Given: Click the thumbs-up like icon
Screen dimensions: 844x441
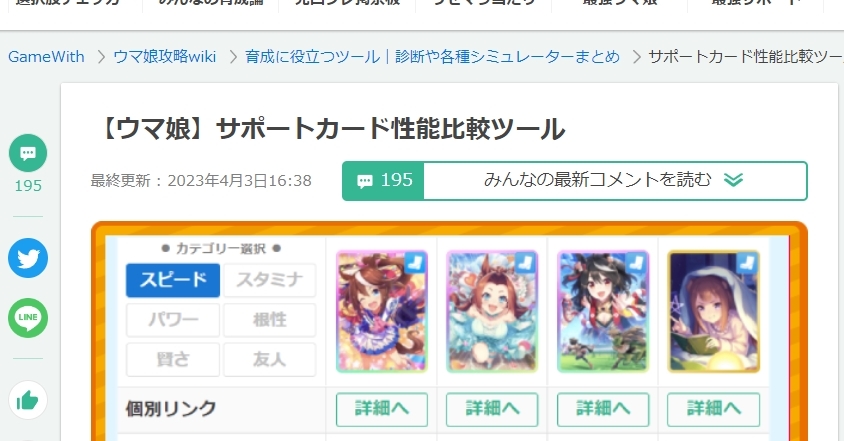Looking at the screenshot, I should [x=28, y=400].
